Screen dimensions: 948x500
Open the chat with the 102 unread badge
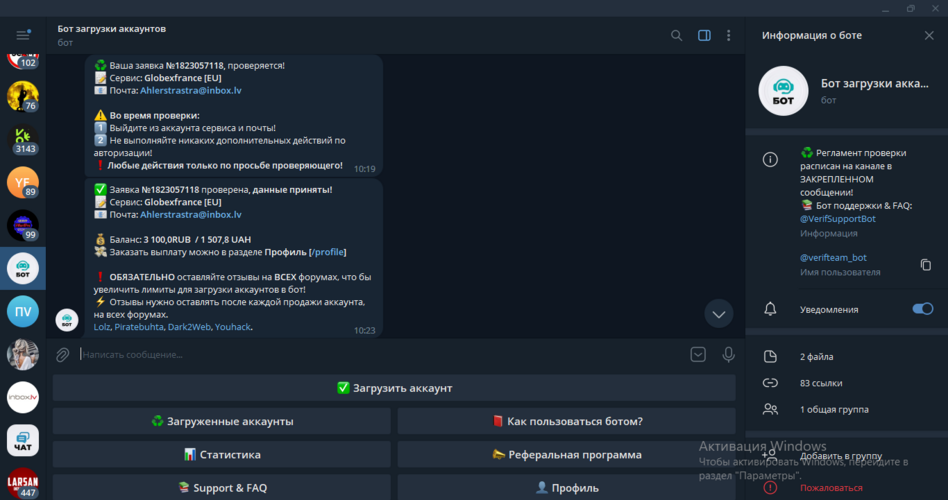coord(23,59)
